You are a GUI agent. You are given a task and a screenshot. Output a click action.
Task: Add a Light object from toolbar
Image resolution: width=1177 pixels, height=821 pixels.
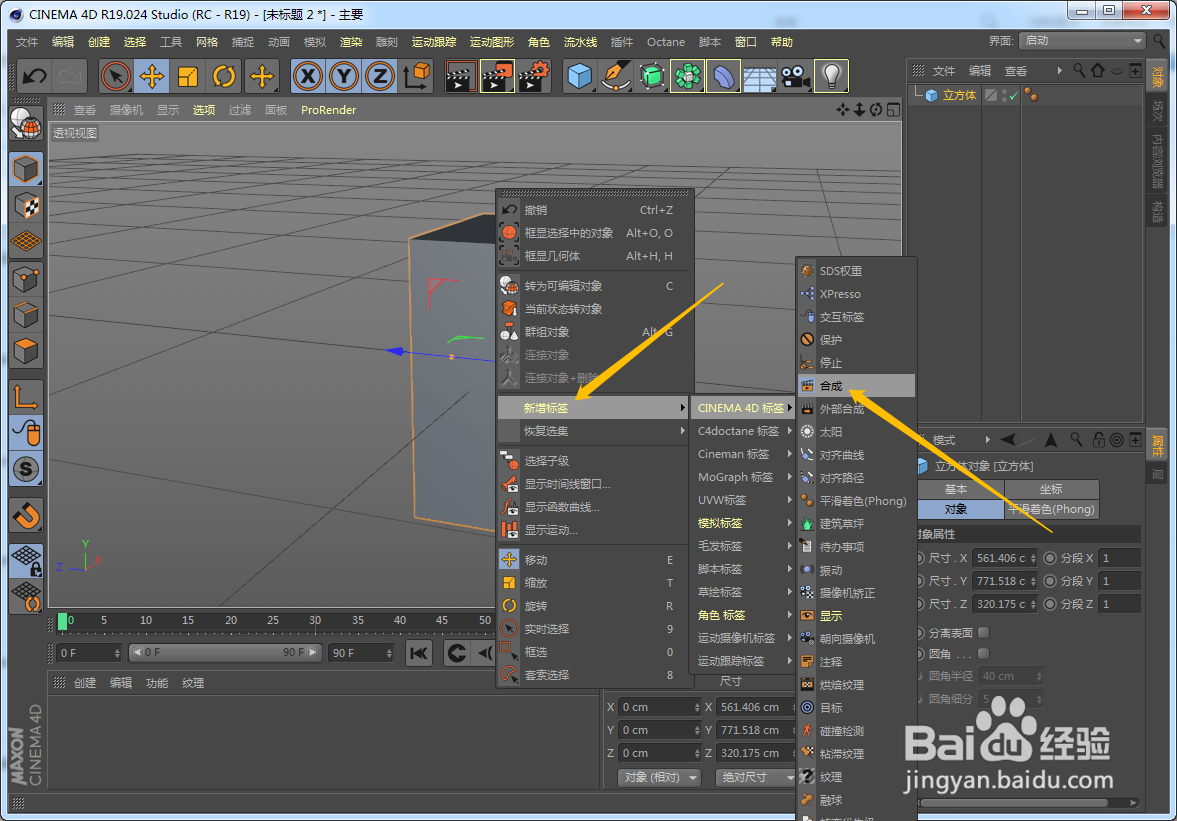point(832,76)
